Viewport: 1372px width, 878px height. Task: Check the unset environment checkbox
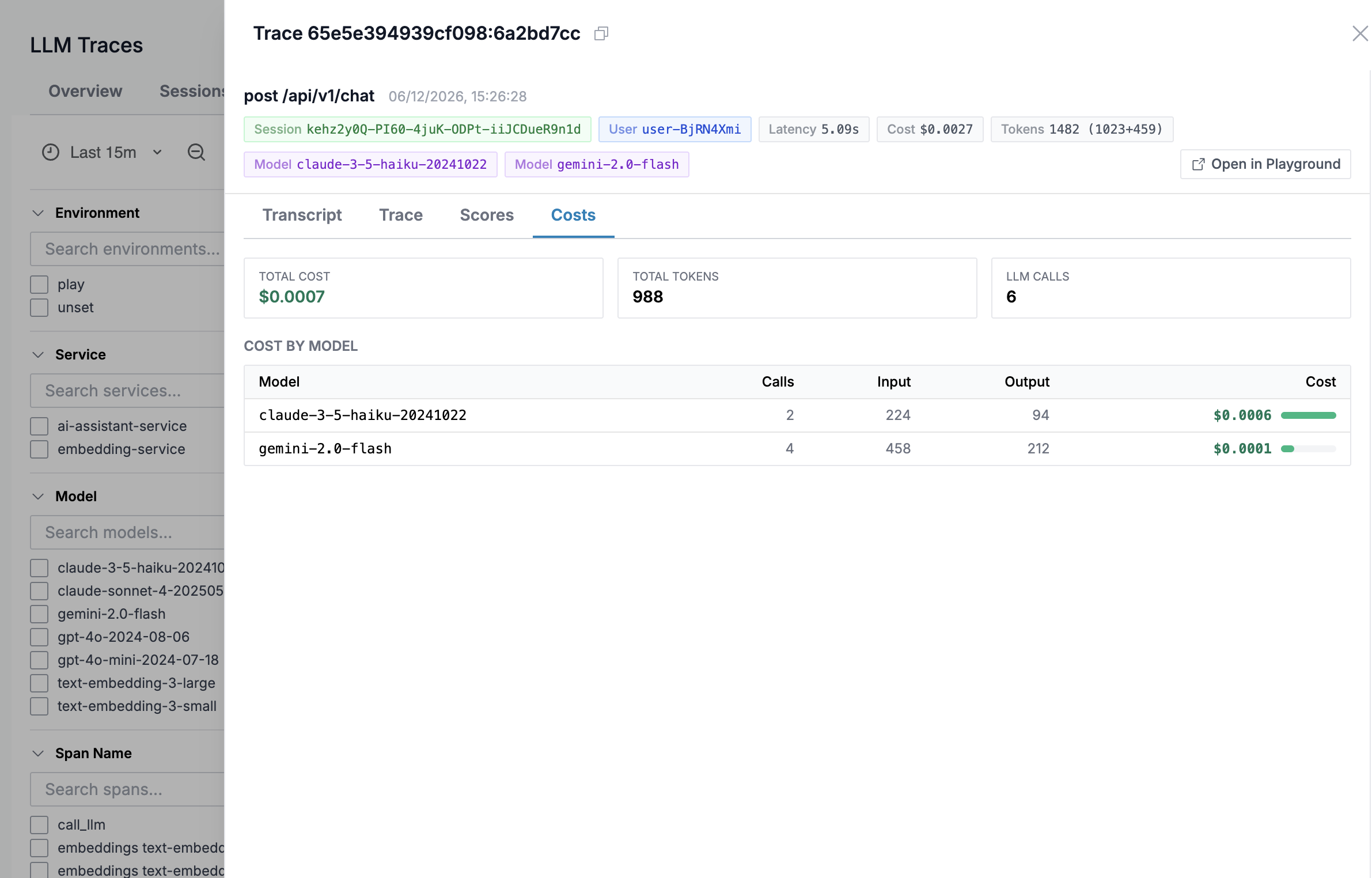click(x=39, y=307)
